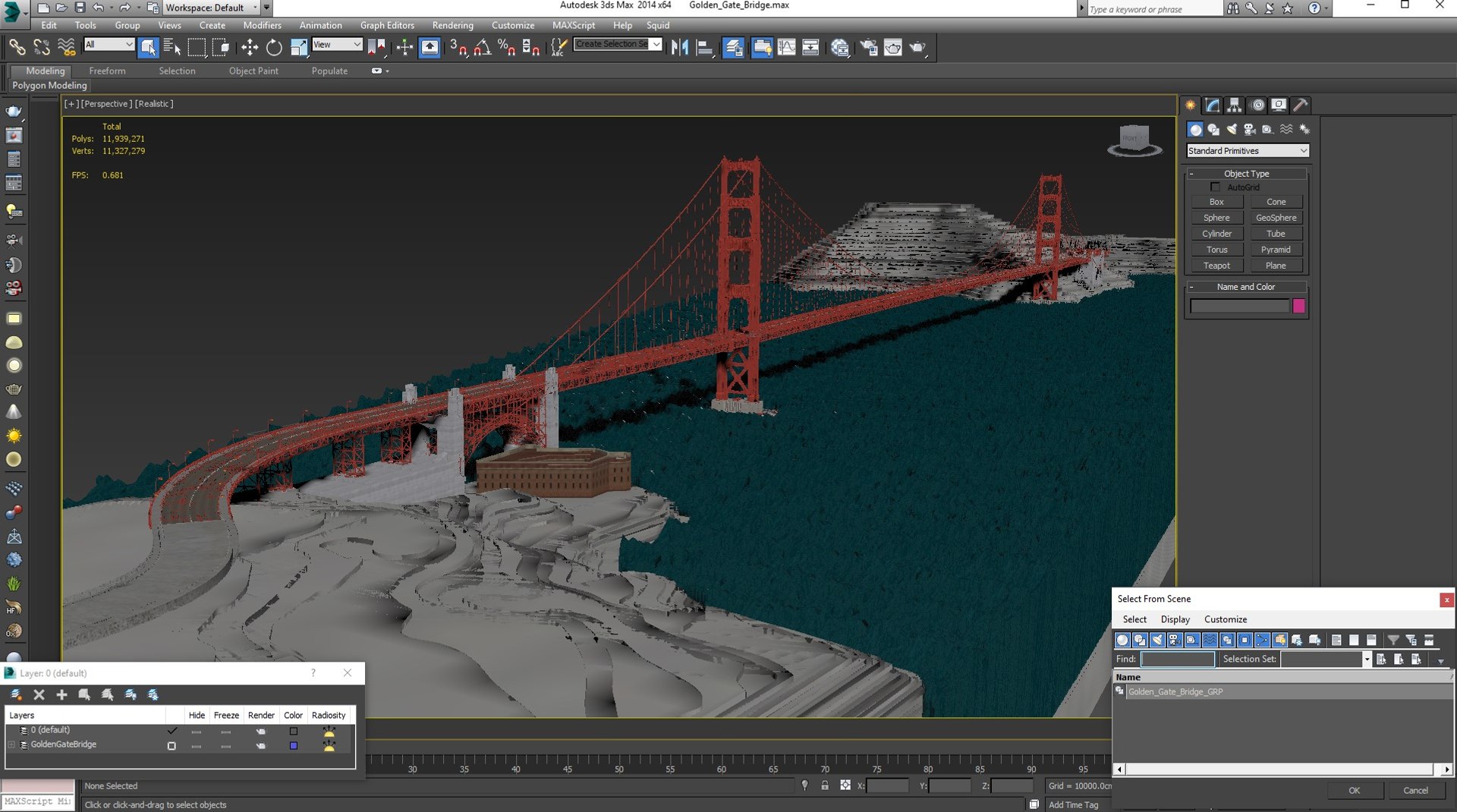Toggle Display Geometry filter in Select From Scene
The image size is (1457, 812).
pyautogui.click(x=1122, y=640)
